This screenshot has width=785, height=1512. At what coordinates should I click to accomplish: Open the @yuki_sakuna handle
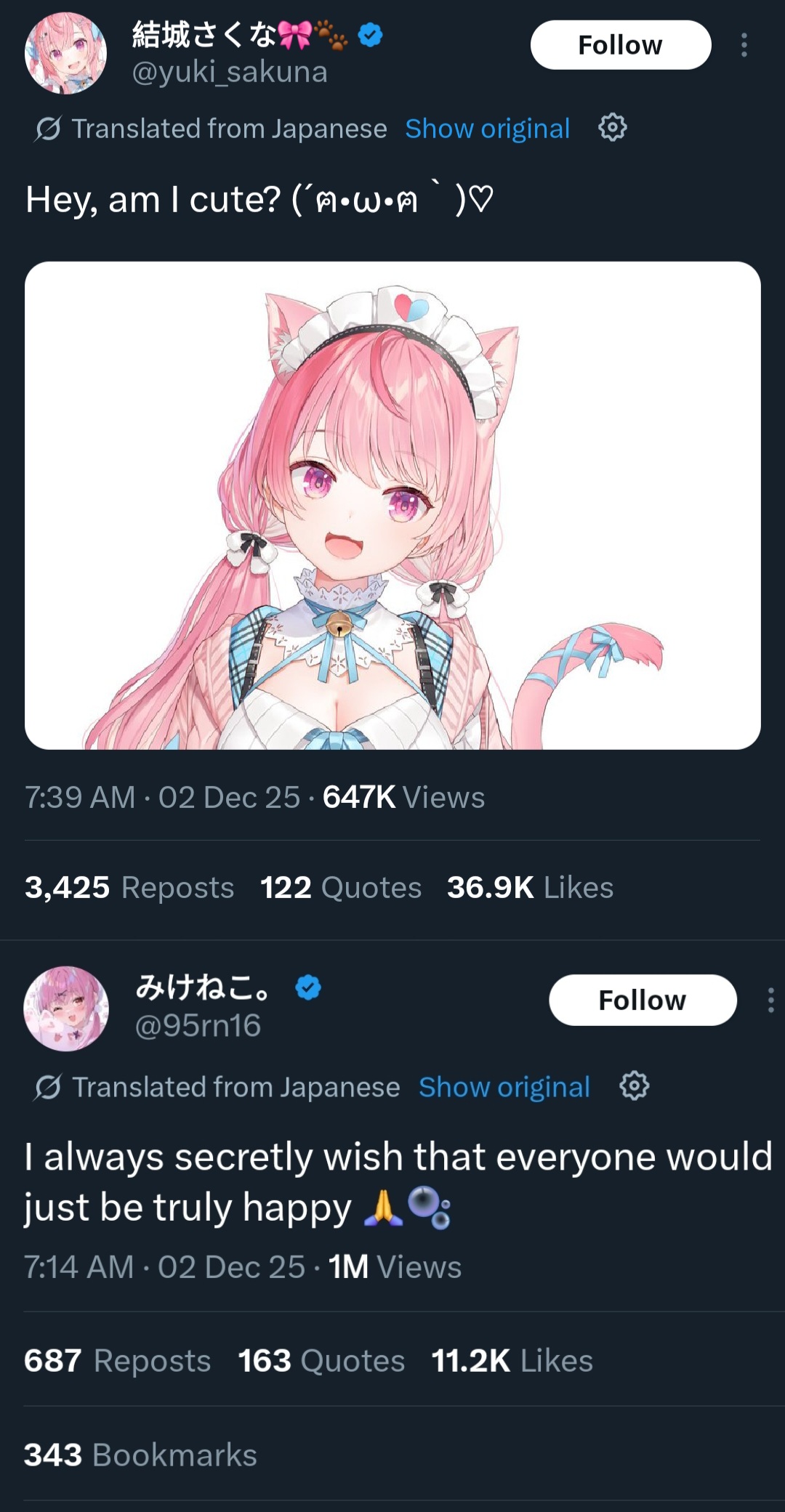230,72
